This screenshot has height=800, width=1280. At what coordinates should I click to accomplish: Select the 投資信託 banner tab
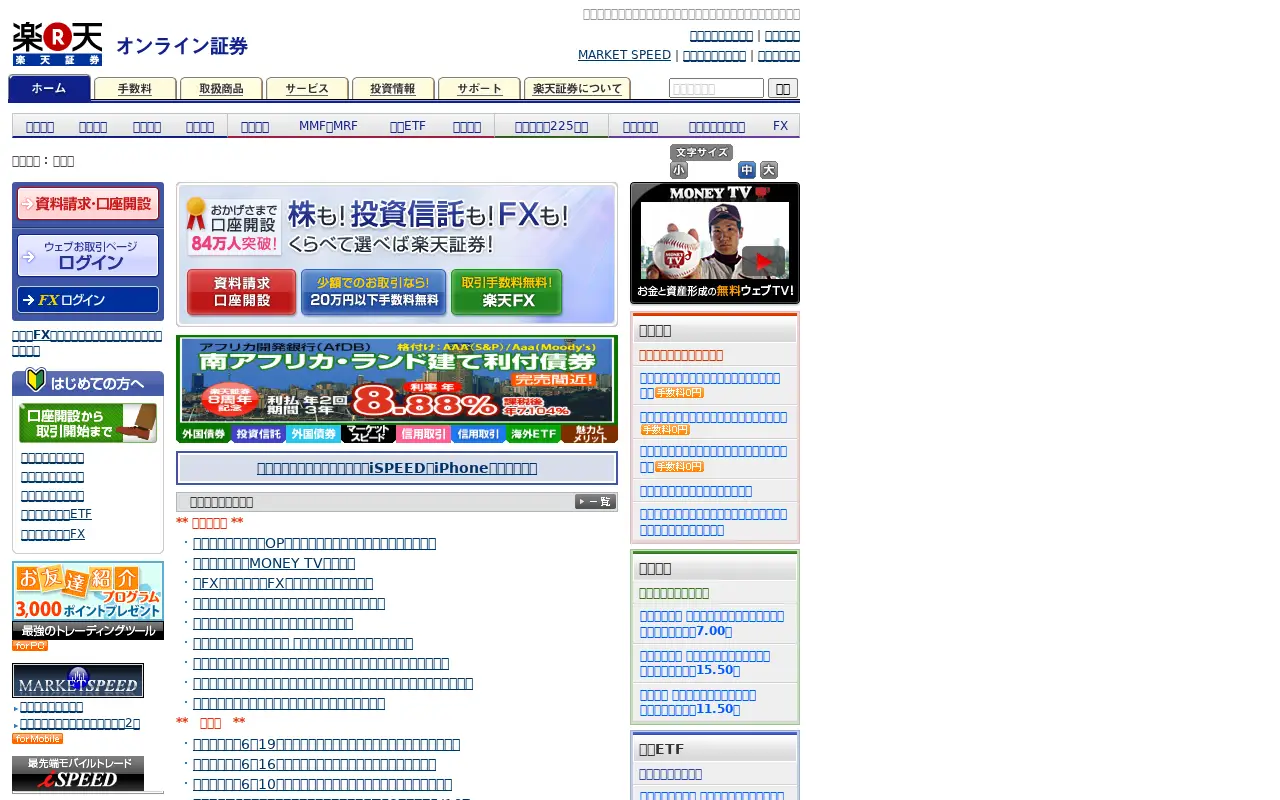259,434
